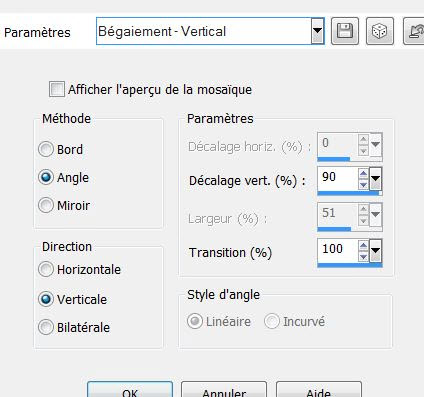Select the Miroir method radio button
This screenshot has width=424, height=397.
tap(46, 205)
